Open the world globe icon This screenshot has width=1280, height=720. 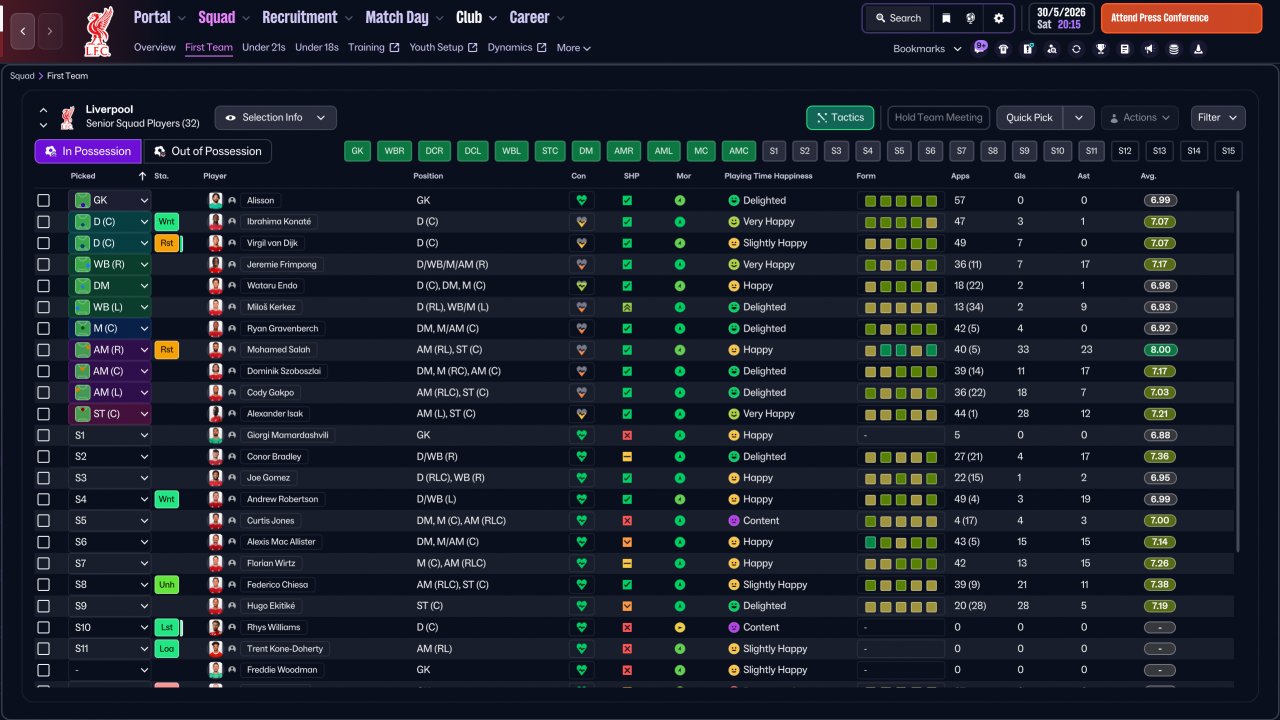pos(971,18)
